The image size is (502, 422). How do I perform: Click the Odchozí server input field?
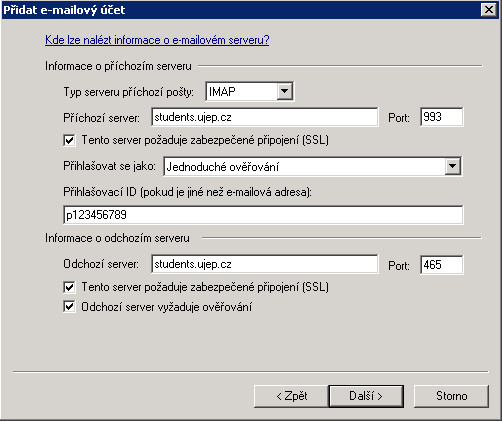(265, 264)
